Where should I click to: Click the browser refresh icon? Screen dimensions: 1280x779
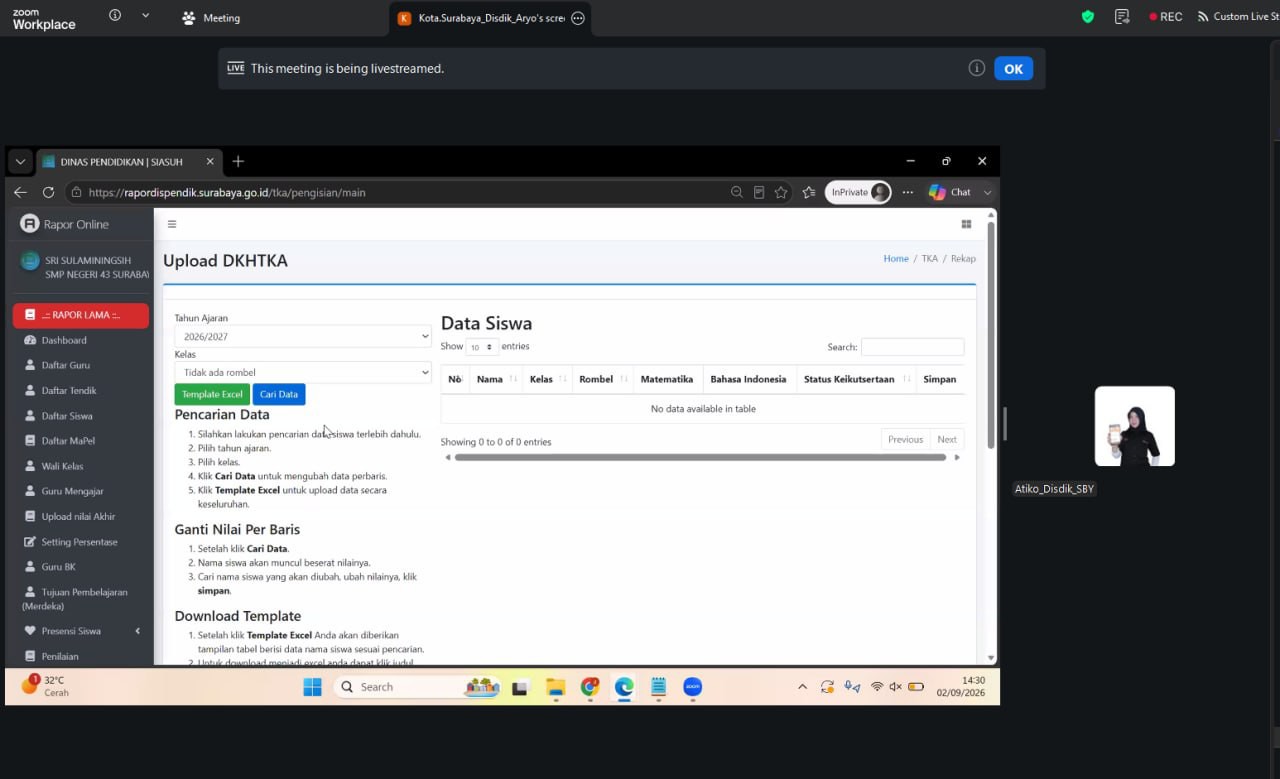48,192
